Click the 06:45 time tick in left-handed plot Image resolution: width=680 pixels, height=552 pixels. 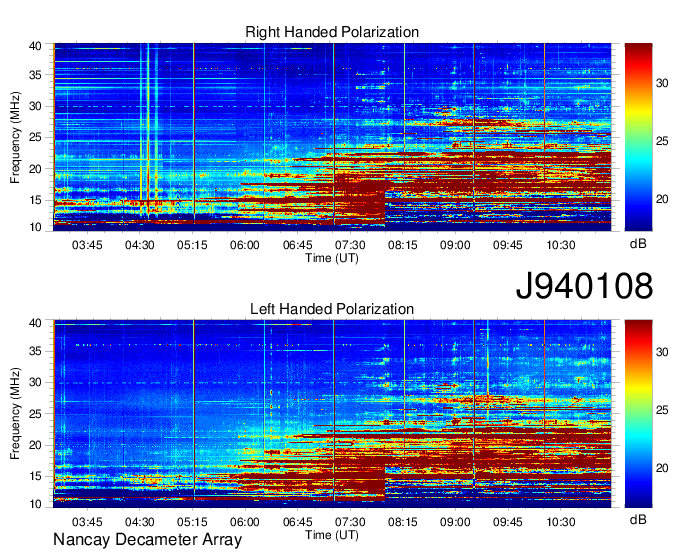point(298,522)
